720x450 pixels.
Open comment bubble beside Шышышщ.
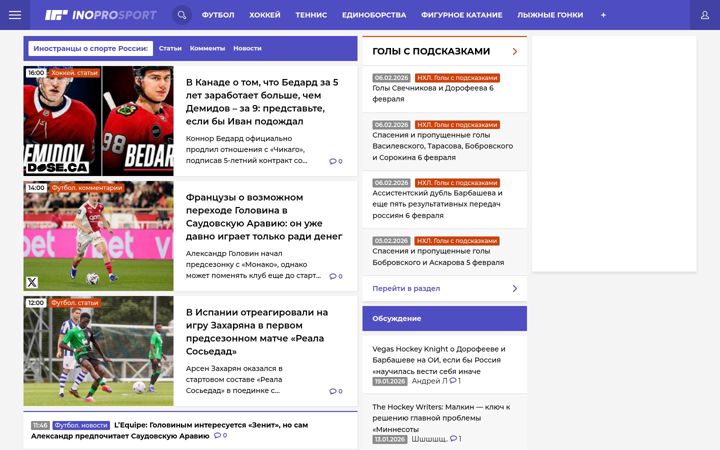pyautogui.click(x=456, y=439)
